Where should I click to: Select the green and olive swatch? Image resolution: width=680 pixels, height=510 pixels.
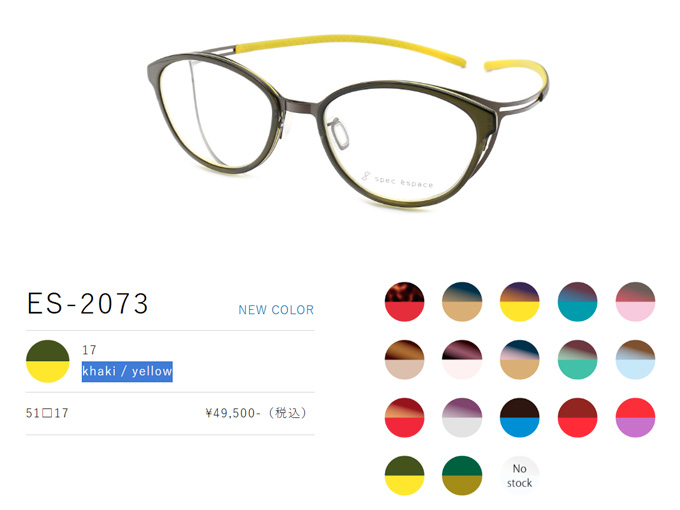coord(462,475)
